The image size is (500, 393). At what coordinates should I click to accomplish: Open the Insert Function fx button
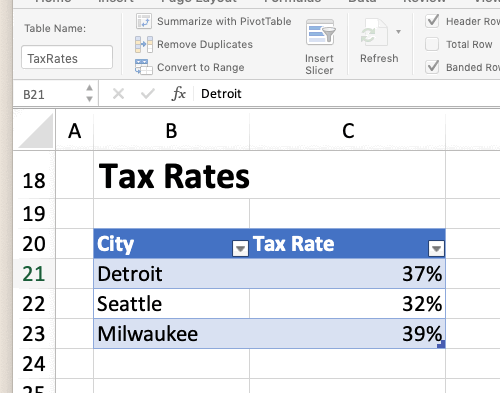point(179,94)
